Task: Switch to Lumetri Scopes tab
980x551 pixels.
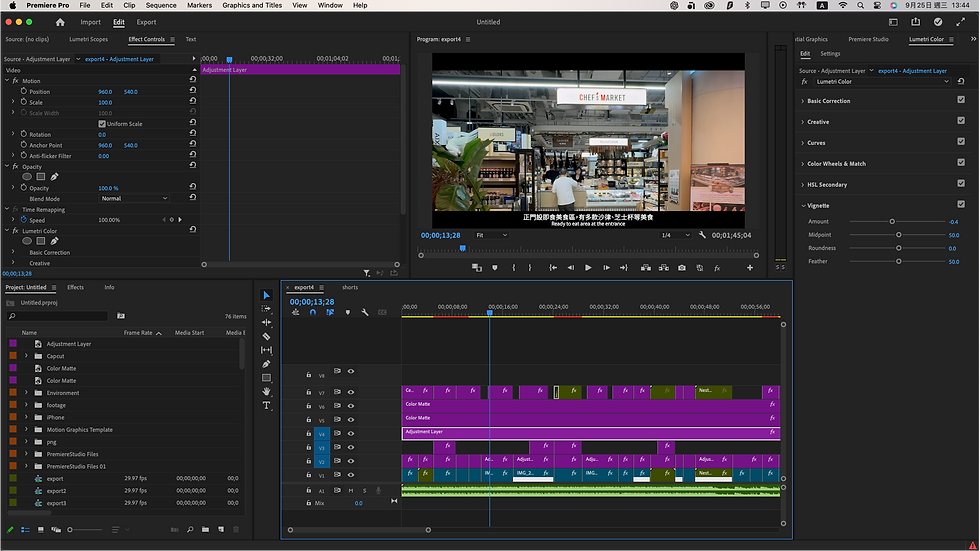Action: pos(88,39)
